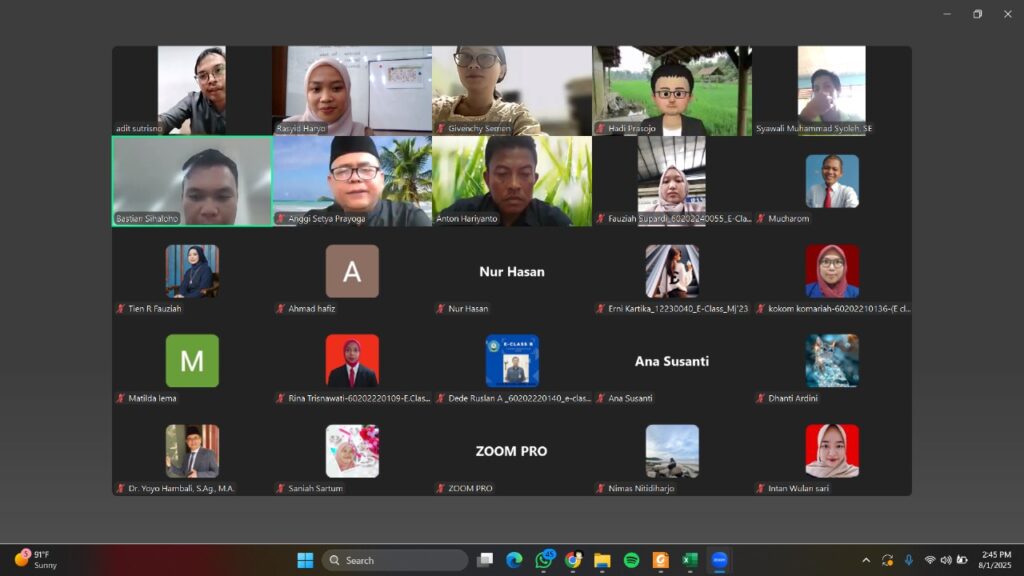Click the microphone icon in system tray
Viewport: 1024px width, 576px height.
point(908,560)
